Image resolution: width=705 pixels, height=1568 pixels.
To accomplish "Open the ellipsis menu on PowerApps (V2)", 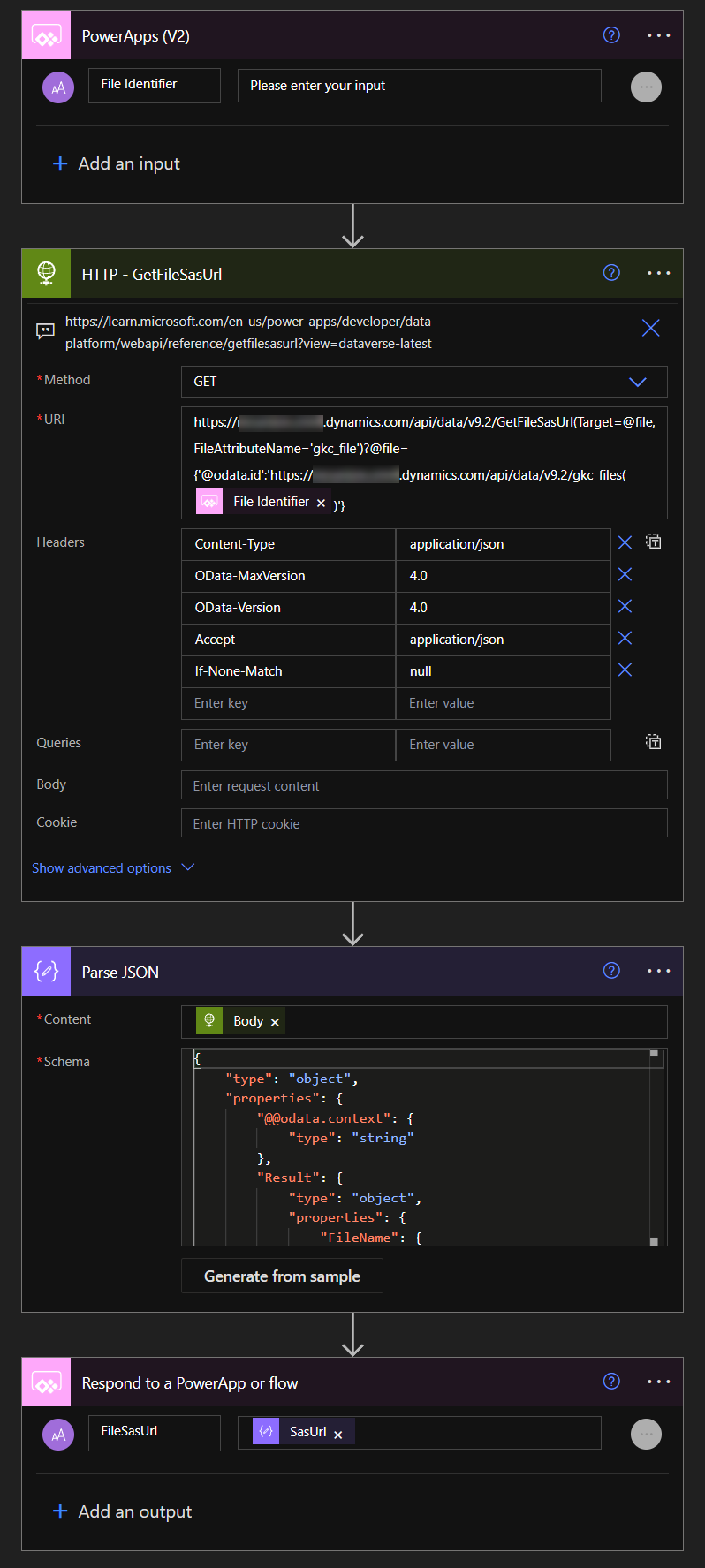I will tap(659, 34).
